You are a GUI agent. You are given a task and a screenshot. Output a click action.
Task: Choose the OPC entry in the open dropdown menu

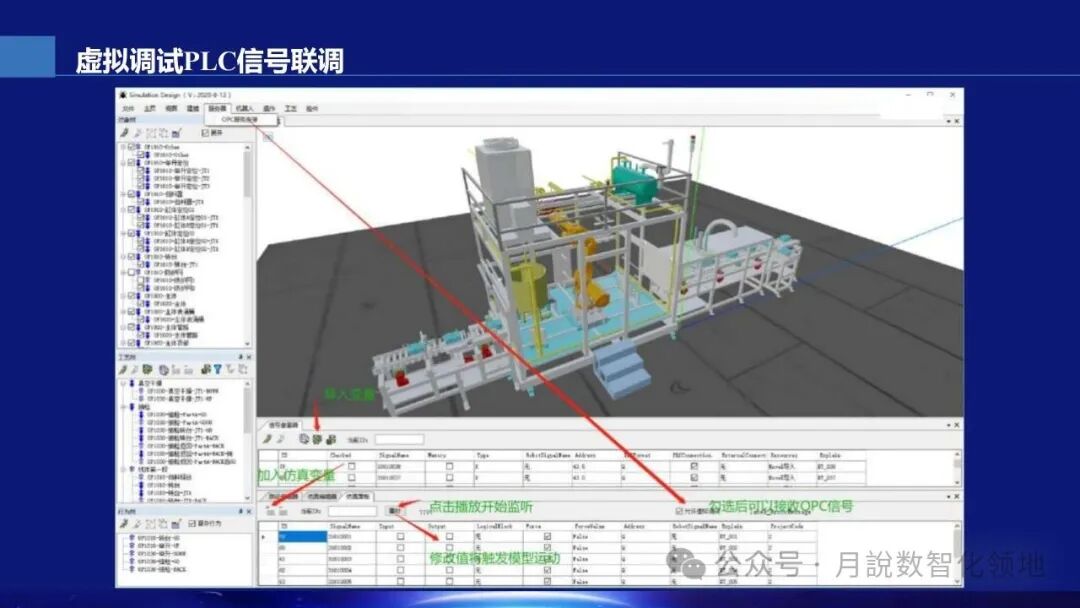point(240,119)
